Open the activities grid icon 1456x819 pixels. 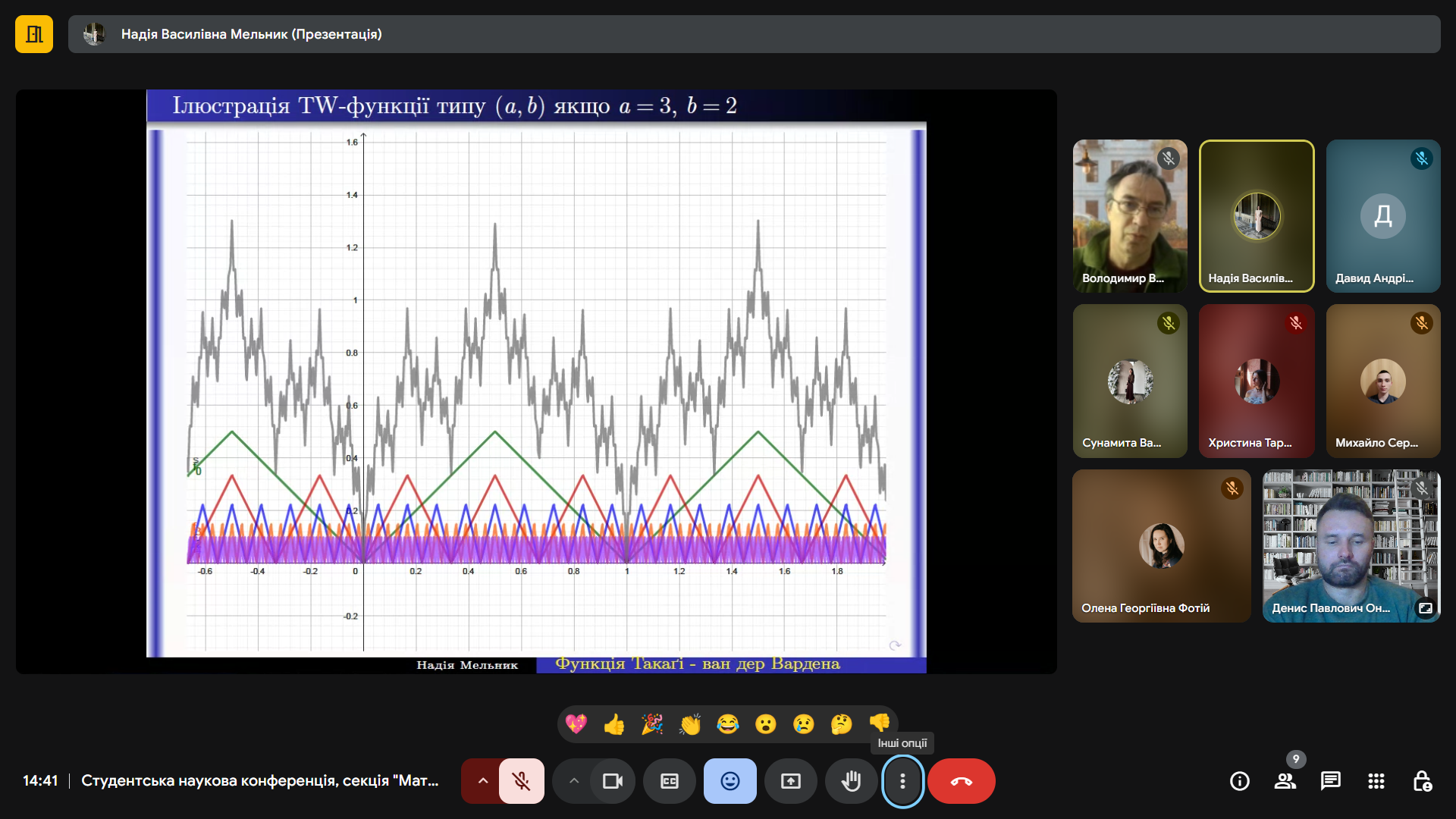[x=1376, y=781]
